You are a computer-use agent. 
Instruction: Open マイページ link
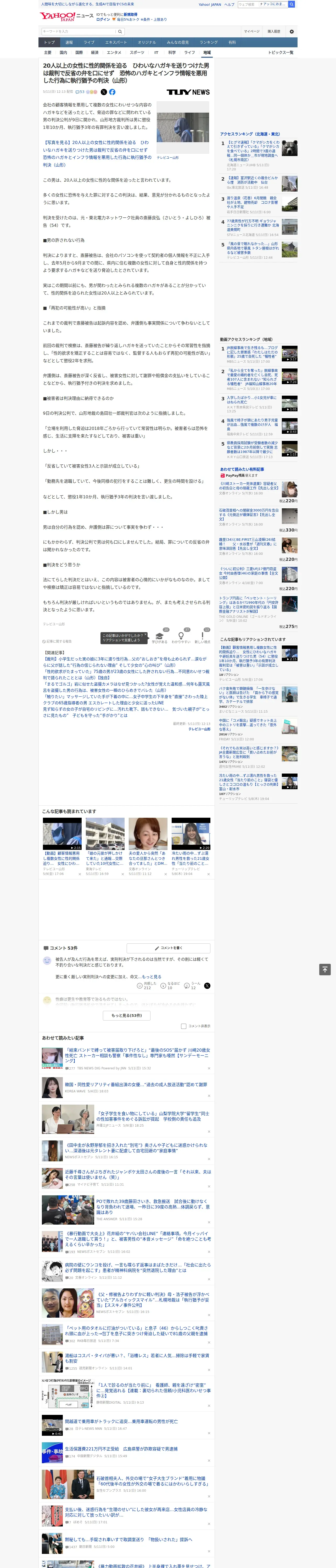click(x=251, y=32)
